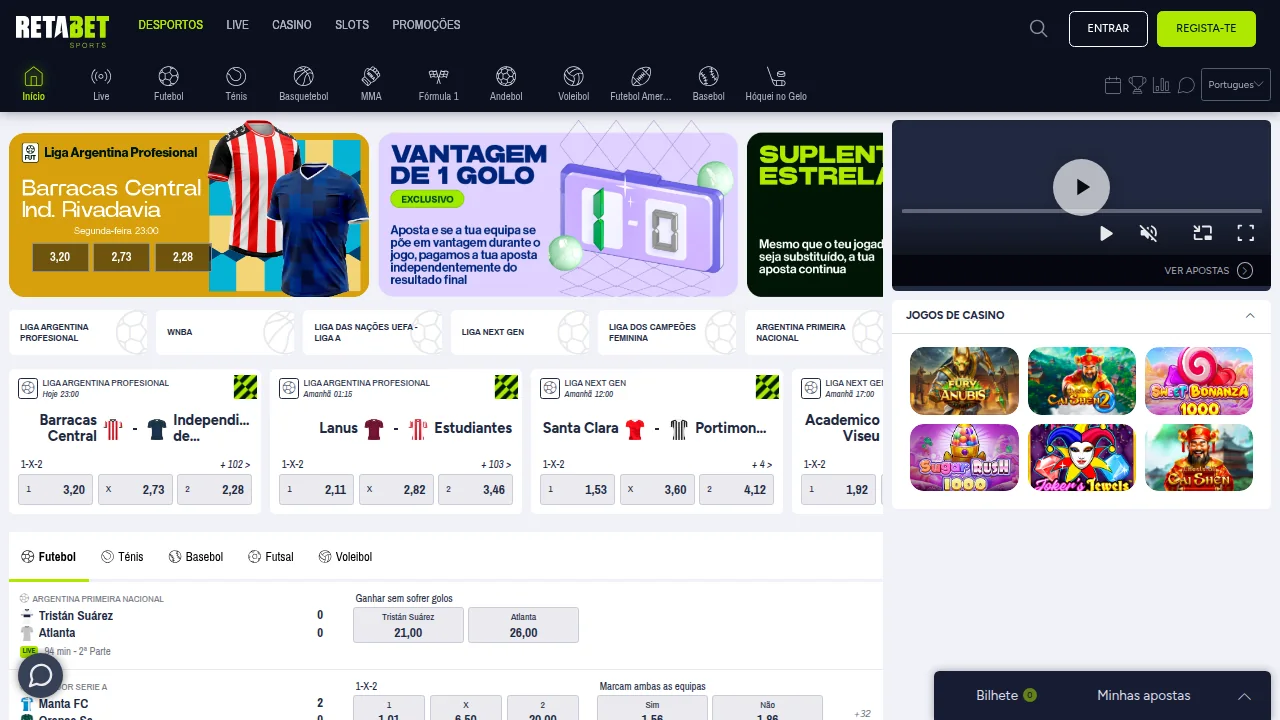This screenshot has width=1280, height=720.
Task: Click the trophy icon in the header
Action: 1137,85
